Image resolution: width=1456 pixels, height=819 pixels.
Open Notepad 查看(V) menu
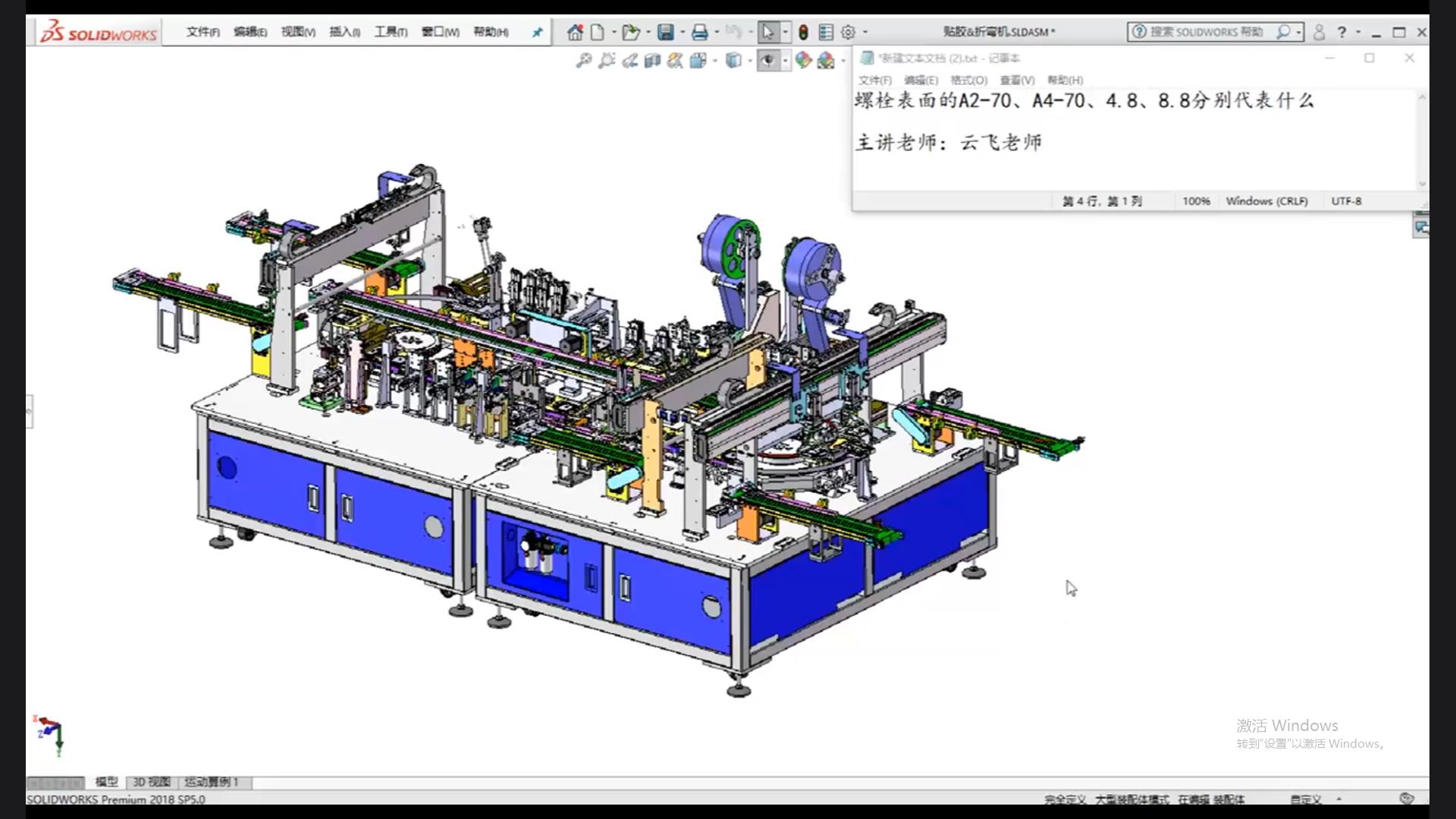coord(1017,80)
